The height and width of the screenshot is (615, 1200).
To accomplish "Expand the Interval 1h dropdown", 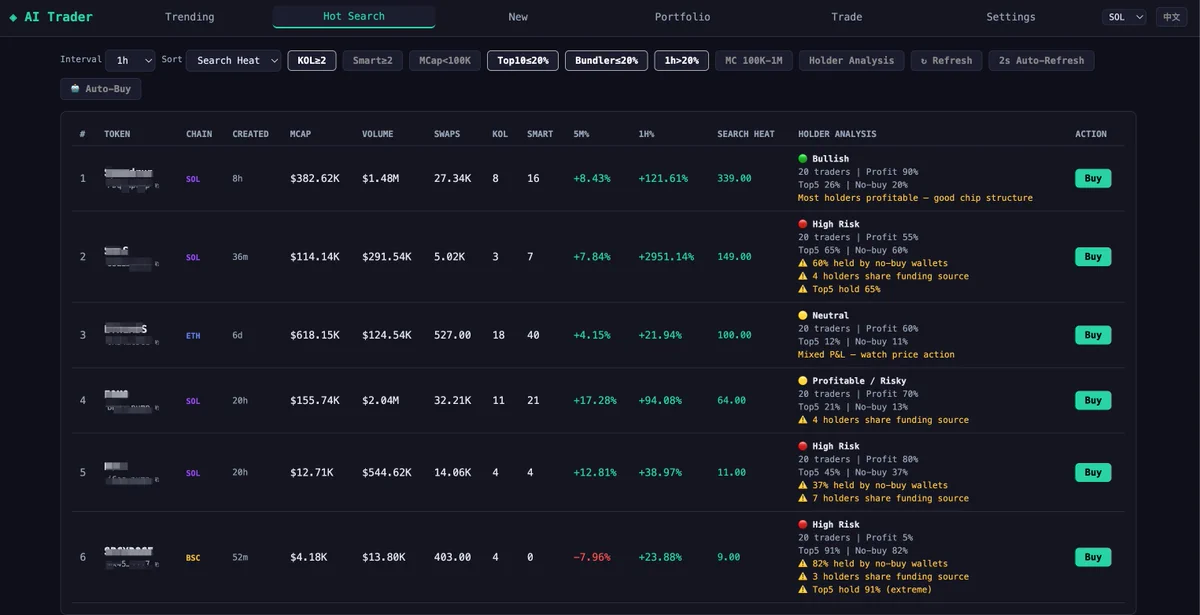I will tap(130, 60).
